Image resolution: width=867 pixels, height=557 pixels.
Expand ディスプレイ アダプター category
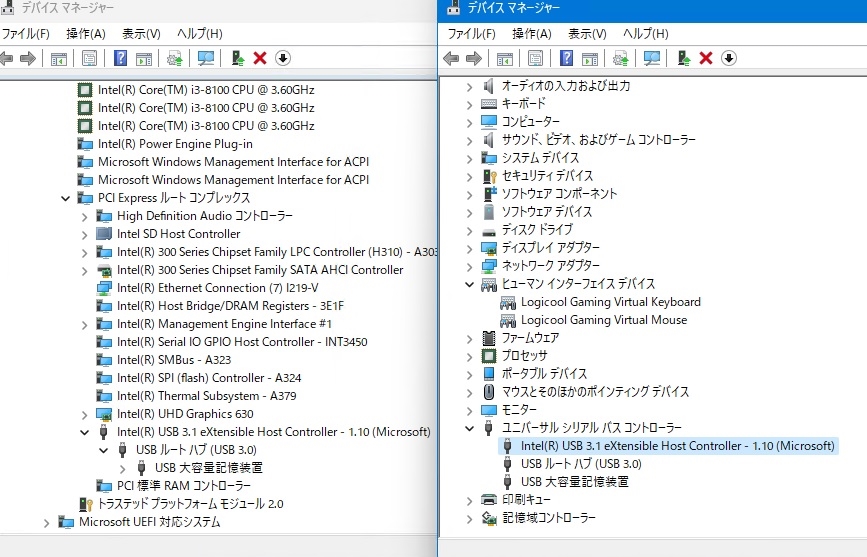click(469, 248)
